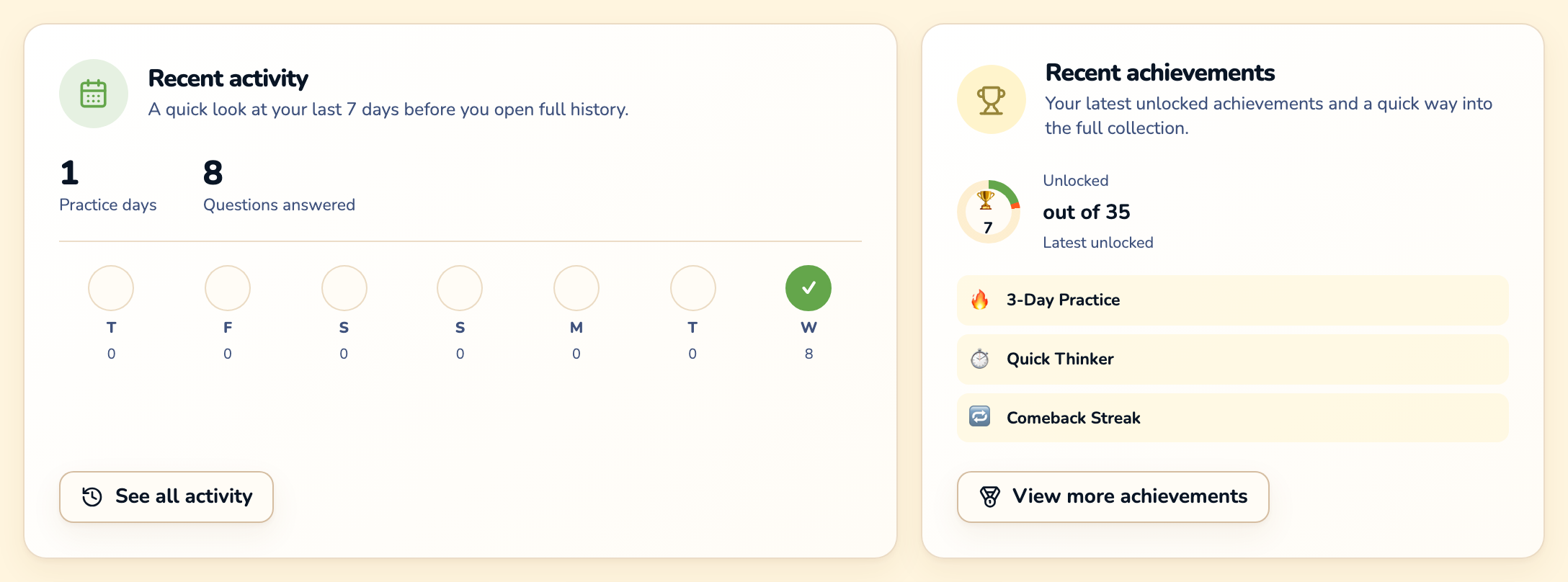
Task: Click the stopwatch icon for Quick Thinker
Action: (x=979, y=359)
